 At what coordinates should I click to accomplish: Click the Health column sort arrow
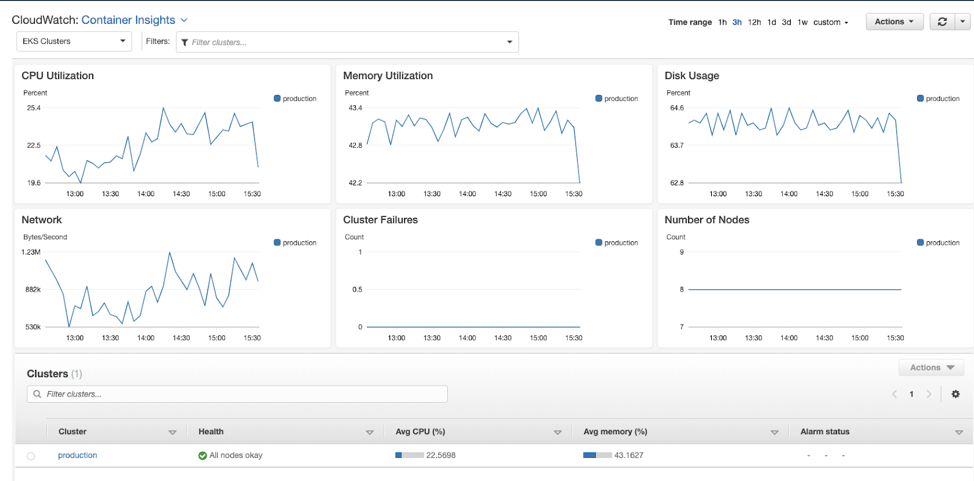pyautogui.click(x=370, y=432)
